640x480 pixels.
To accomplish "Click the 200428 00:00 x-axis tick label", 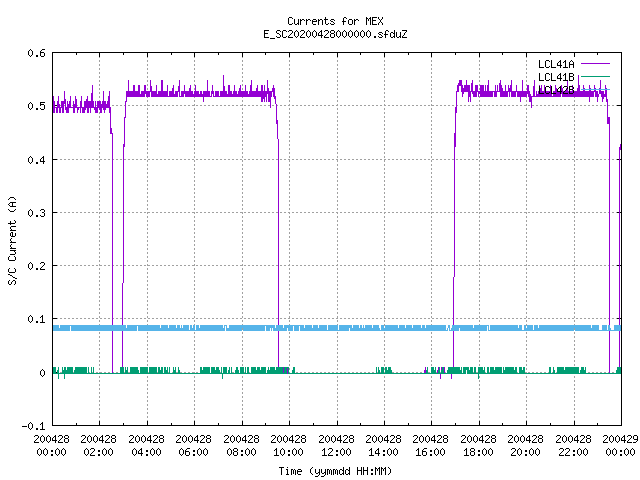I will coord(51,446).
